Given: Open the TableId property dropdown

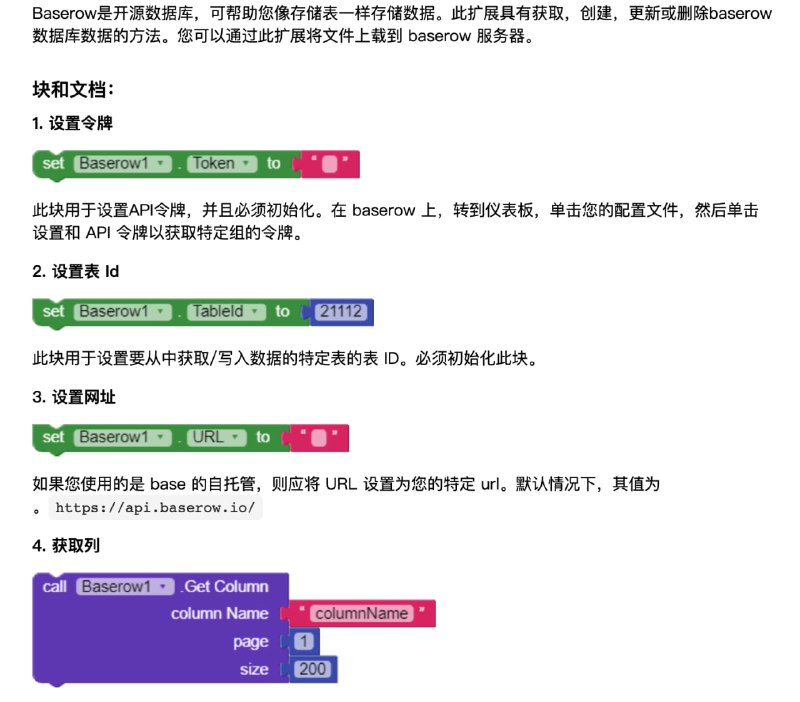Looking at the screenshot, I should coord(227,311).
